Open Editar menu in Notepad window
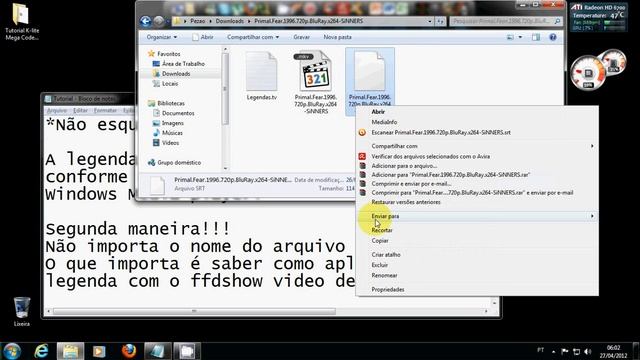640x360 pixels. point(80,111)
